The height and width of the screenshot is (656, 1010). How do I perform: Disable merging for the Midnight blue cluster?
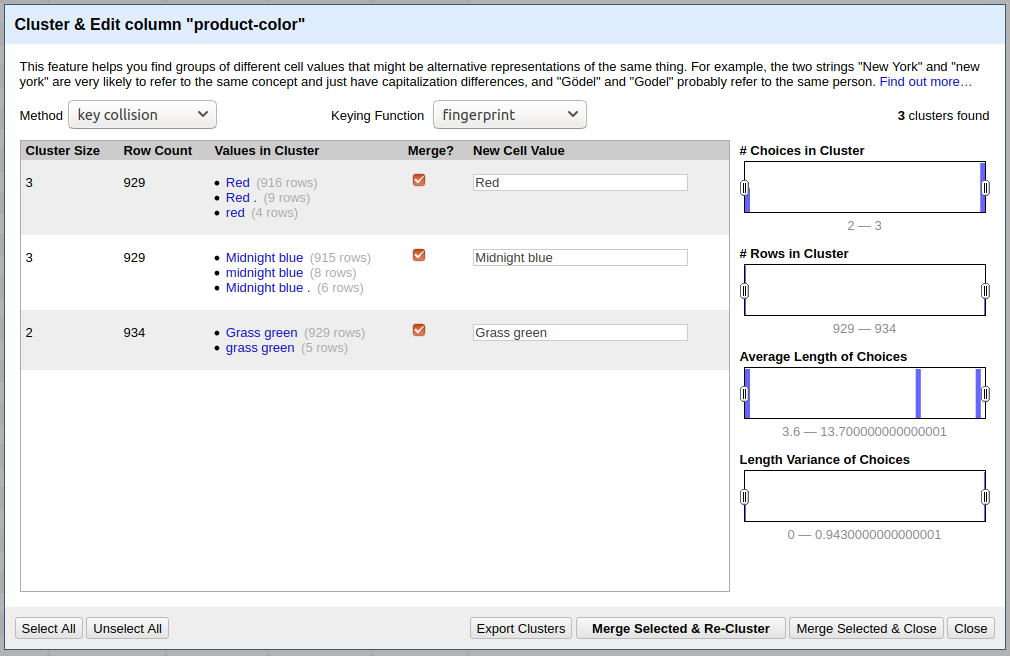(418, 255)
